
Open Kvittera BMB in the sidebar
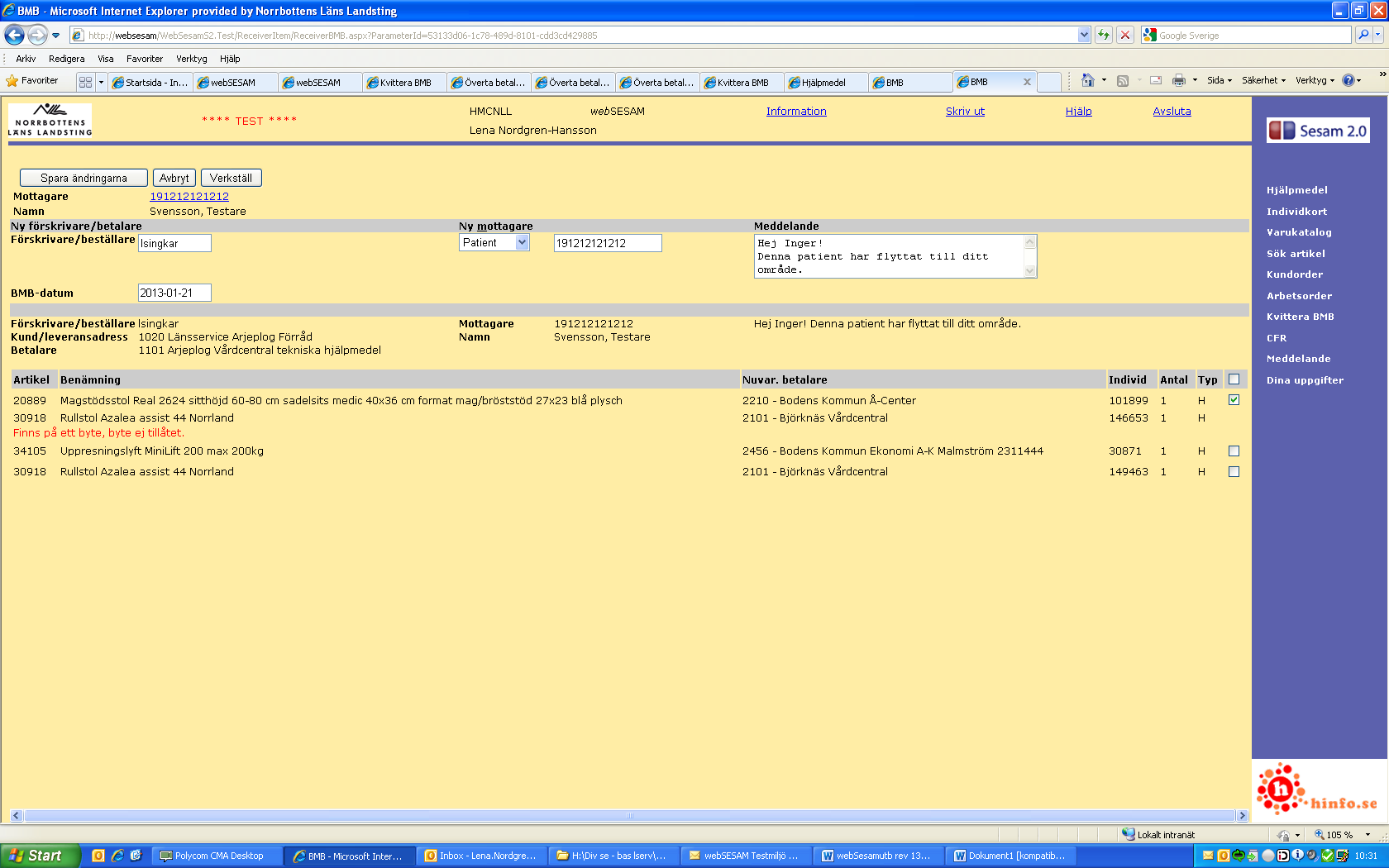1300,317
